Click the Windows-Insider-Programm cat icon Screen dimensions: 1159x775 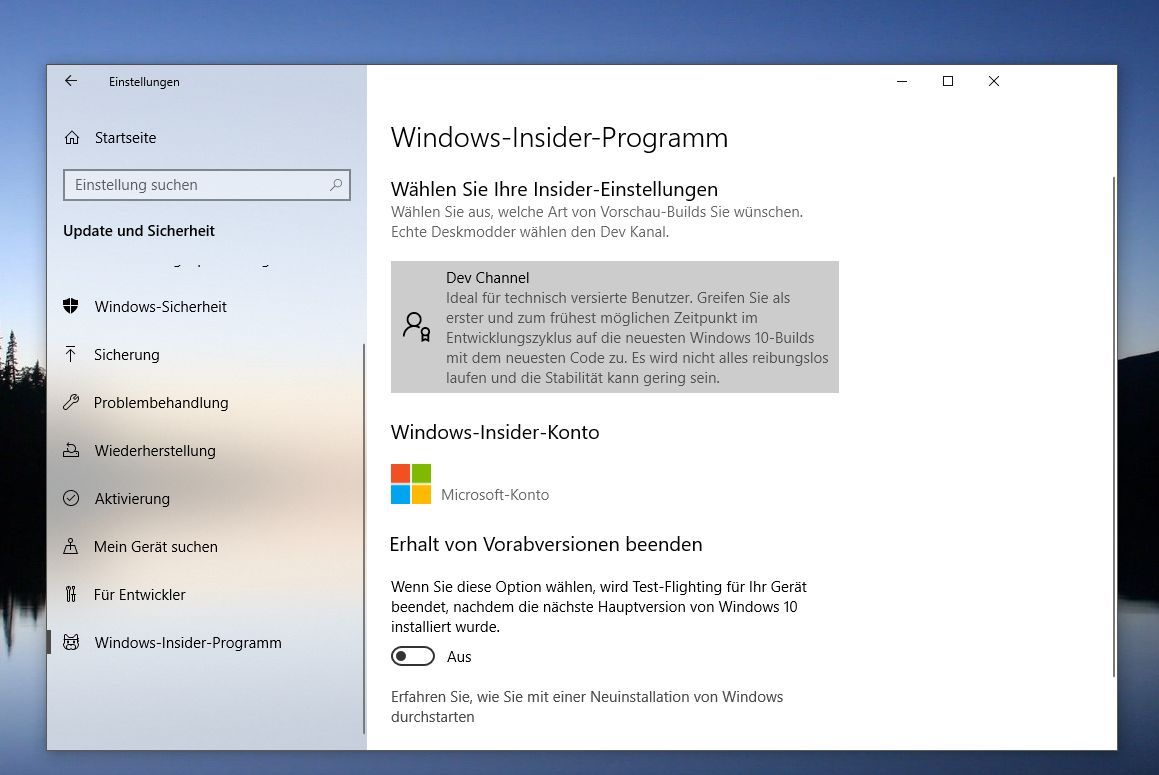pyautogui.click(x=71, y=643)
